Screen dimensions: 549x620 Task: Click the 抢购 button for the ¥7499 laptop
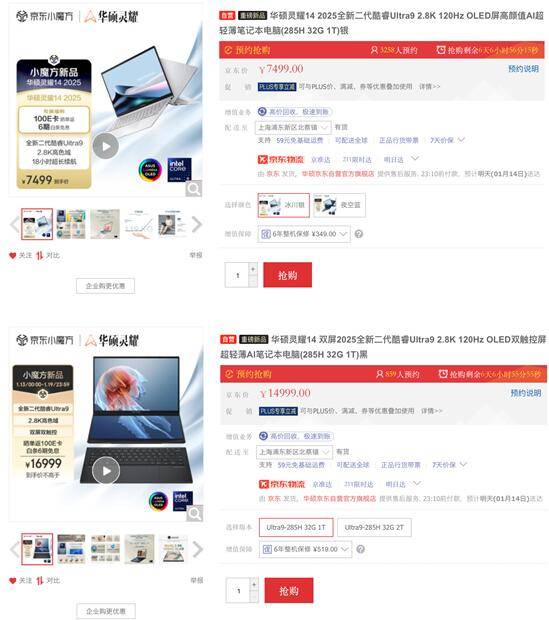point(288,275)
